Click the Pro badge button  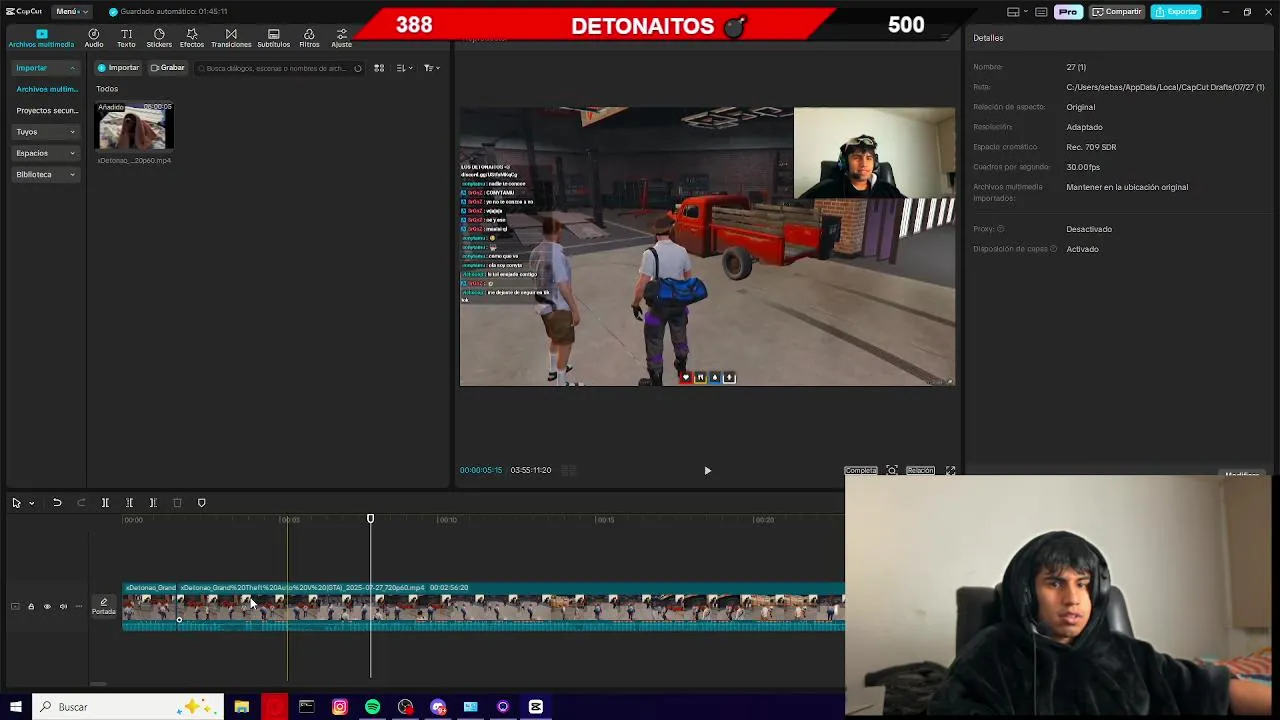[x=1068, y=12]
